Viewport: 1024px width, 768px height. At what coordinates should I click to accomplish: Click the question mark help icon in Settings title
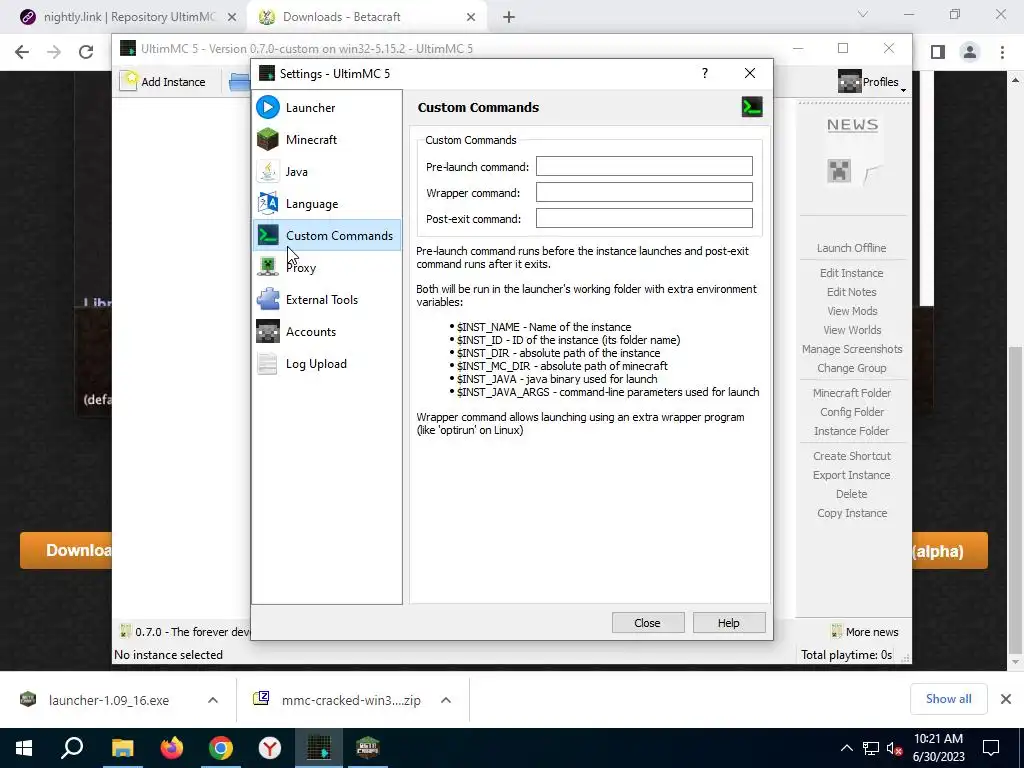[x=705, y=73]
